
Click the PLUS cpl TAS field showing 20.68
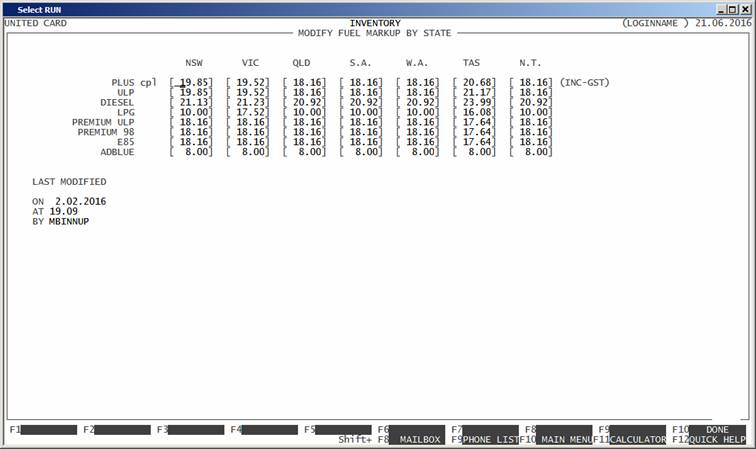[474, 82]
